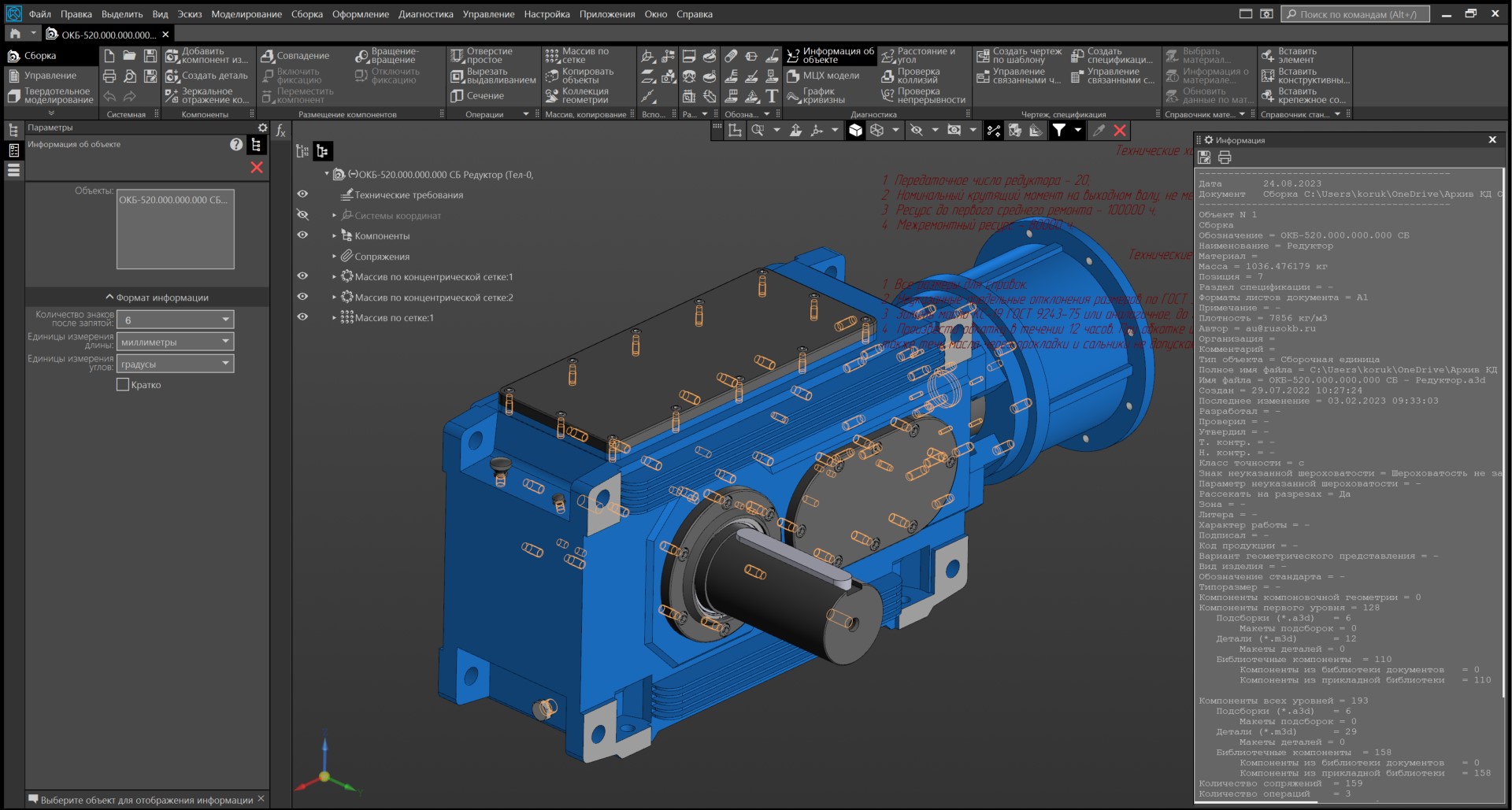Viewport: 1512px width, 810px height.
Task: Open the Оформление menu
Action: (x=360, y=14)
